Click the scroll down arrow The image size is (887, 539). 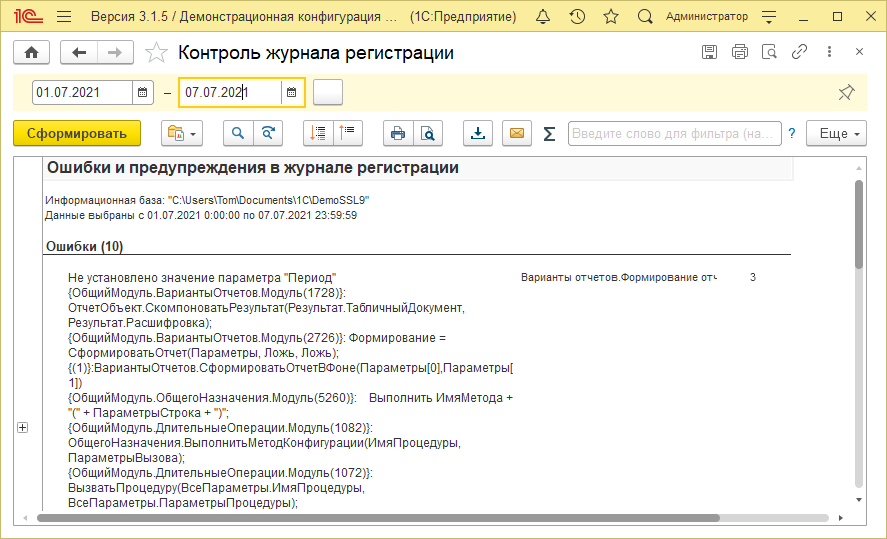point(859,499)
